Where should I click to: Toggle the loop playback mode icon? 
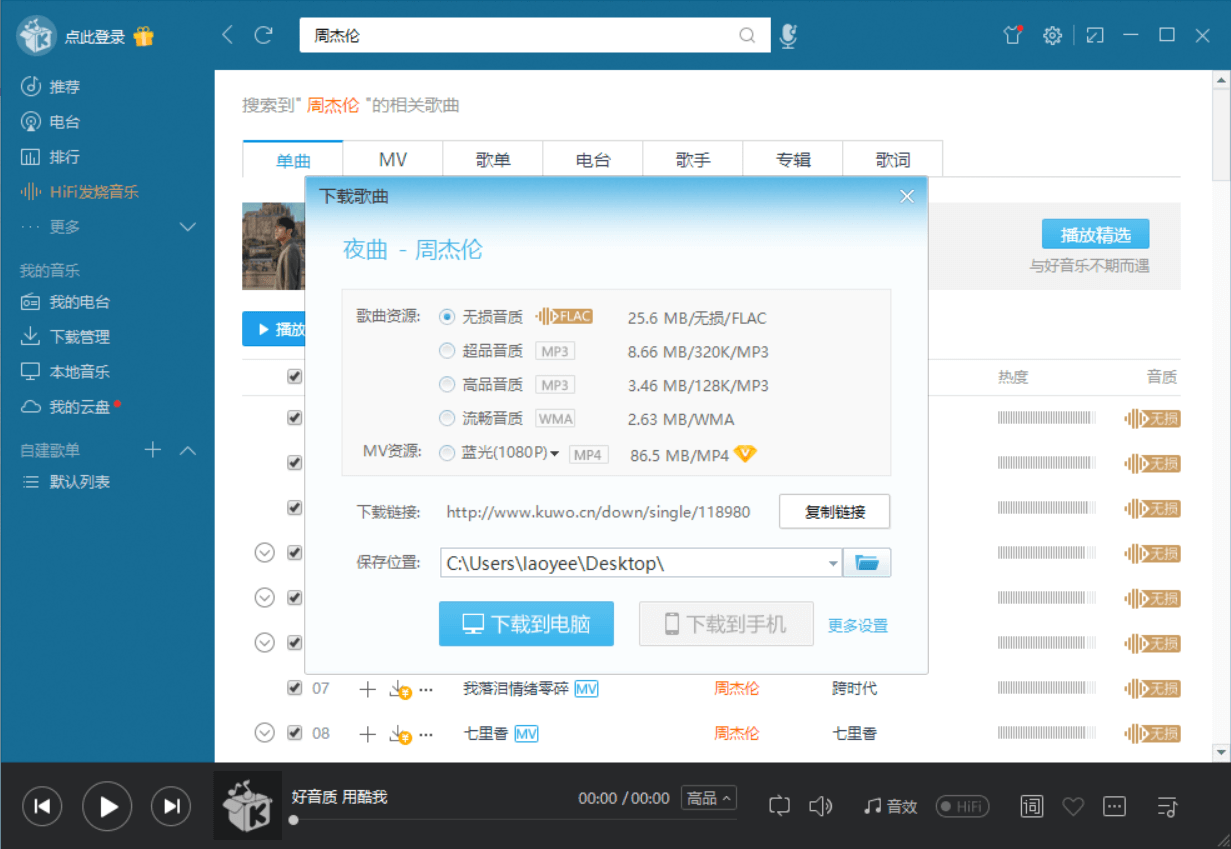pos(780,806)
